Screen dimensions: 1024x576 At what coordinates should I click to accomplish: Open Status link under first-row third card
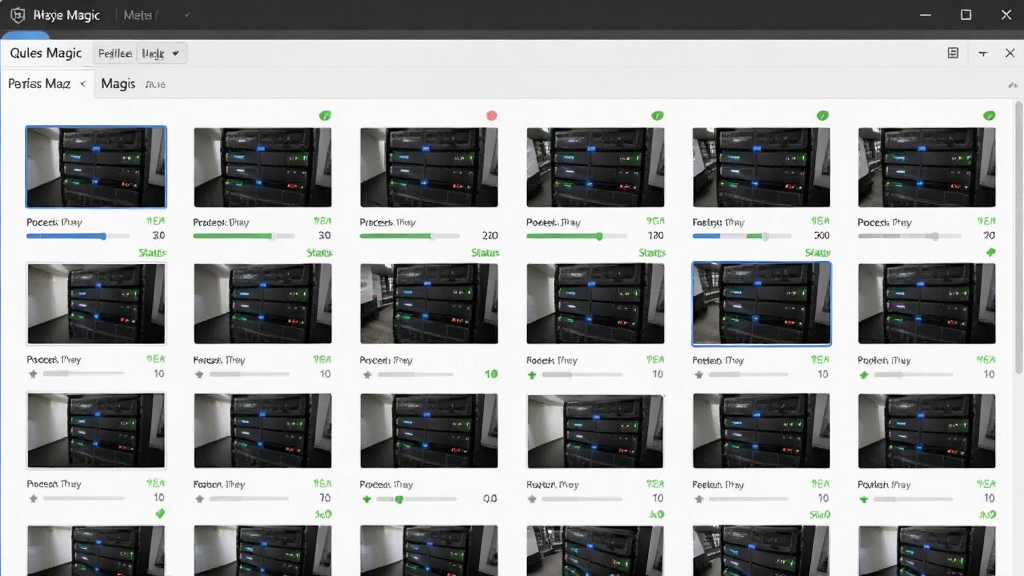tap(485, 253)
